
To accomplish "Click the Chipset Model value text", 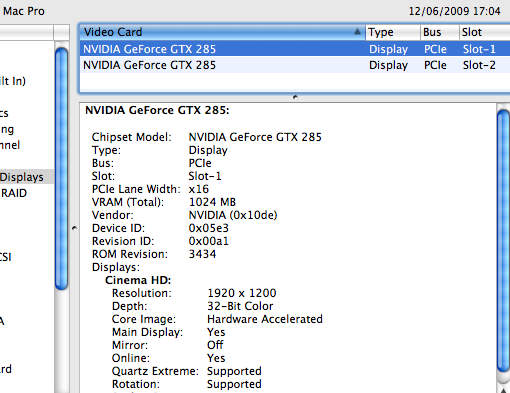I will tap(255, 137).
